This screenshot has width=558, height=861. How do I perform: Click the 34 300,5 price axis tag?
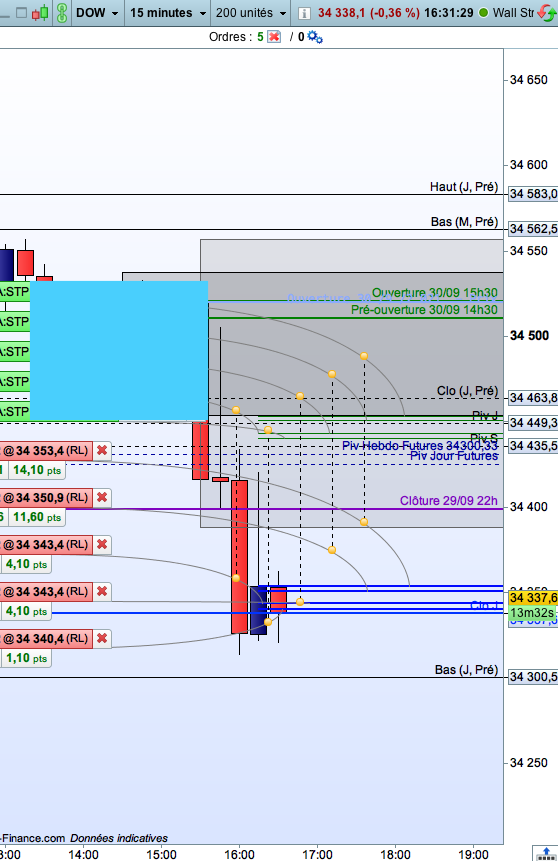tap(533, 676)
